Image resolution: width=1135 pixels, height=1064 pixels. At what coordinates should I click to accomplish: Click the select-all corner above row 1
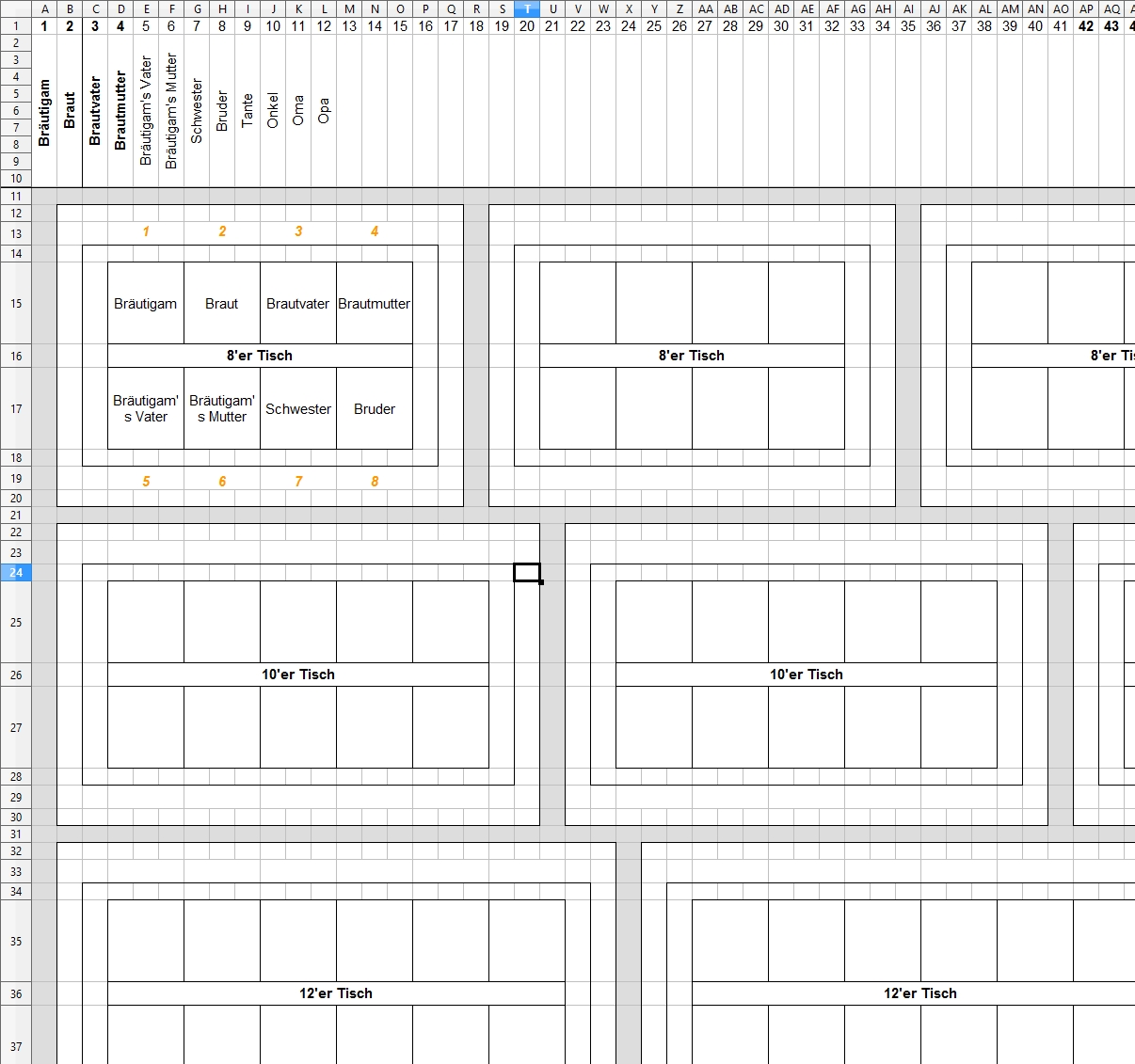point(16,8)
